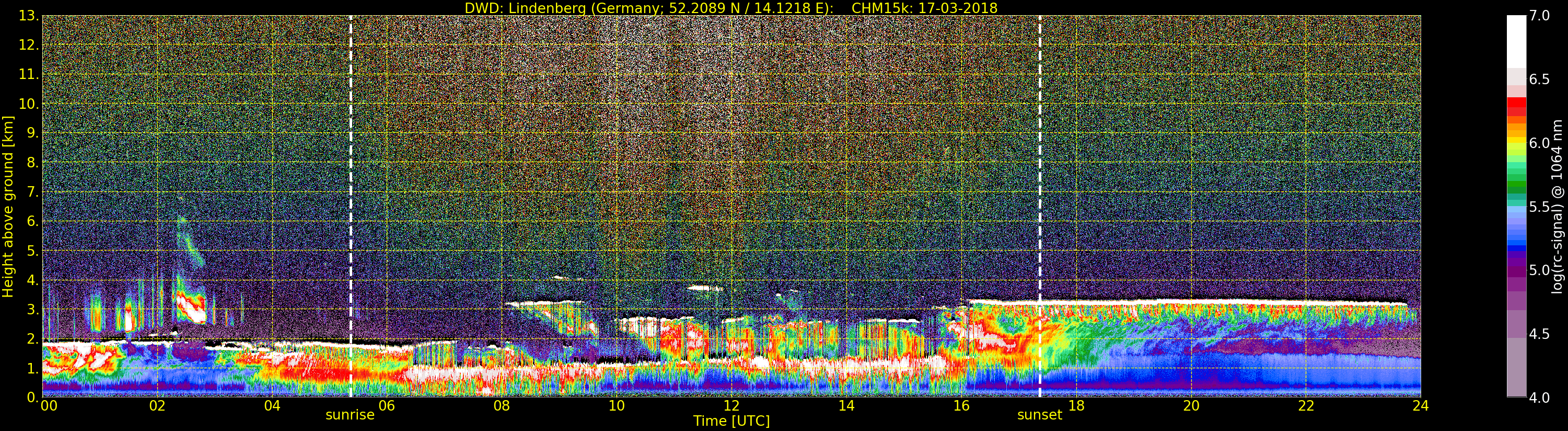This screenshot has height=431, width=1568.
Task: Click the colorbar tick label '6.0'
Action: click(x=1539, y=143)
